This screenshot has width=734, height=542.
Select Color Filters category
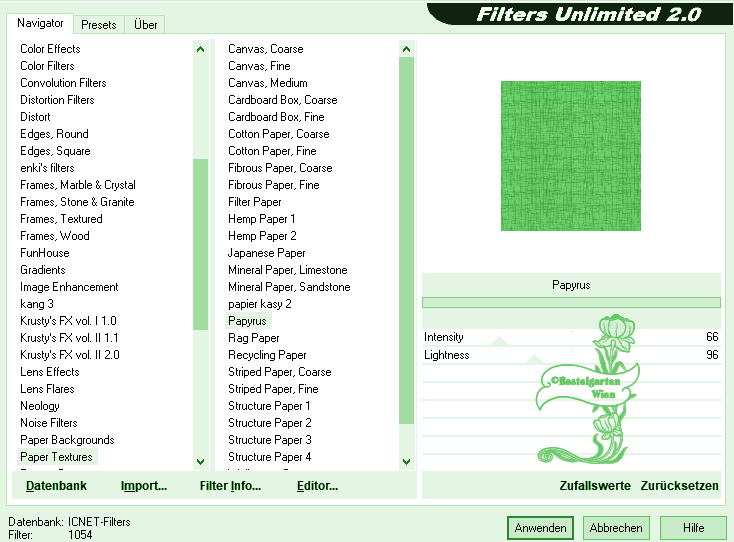coord(47,66)
